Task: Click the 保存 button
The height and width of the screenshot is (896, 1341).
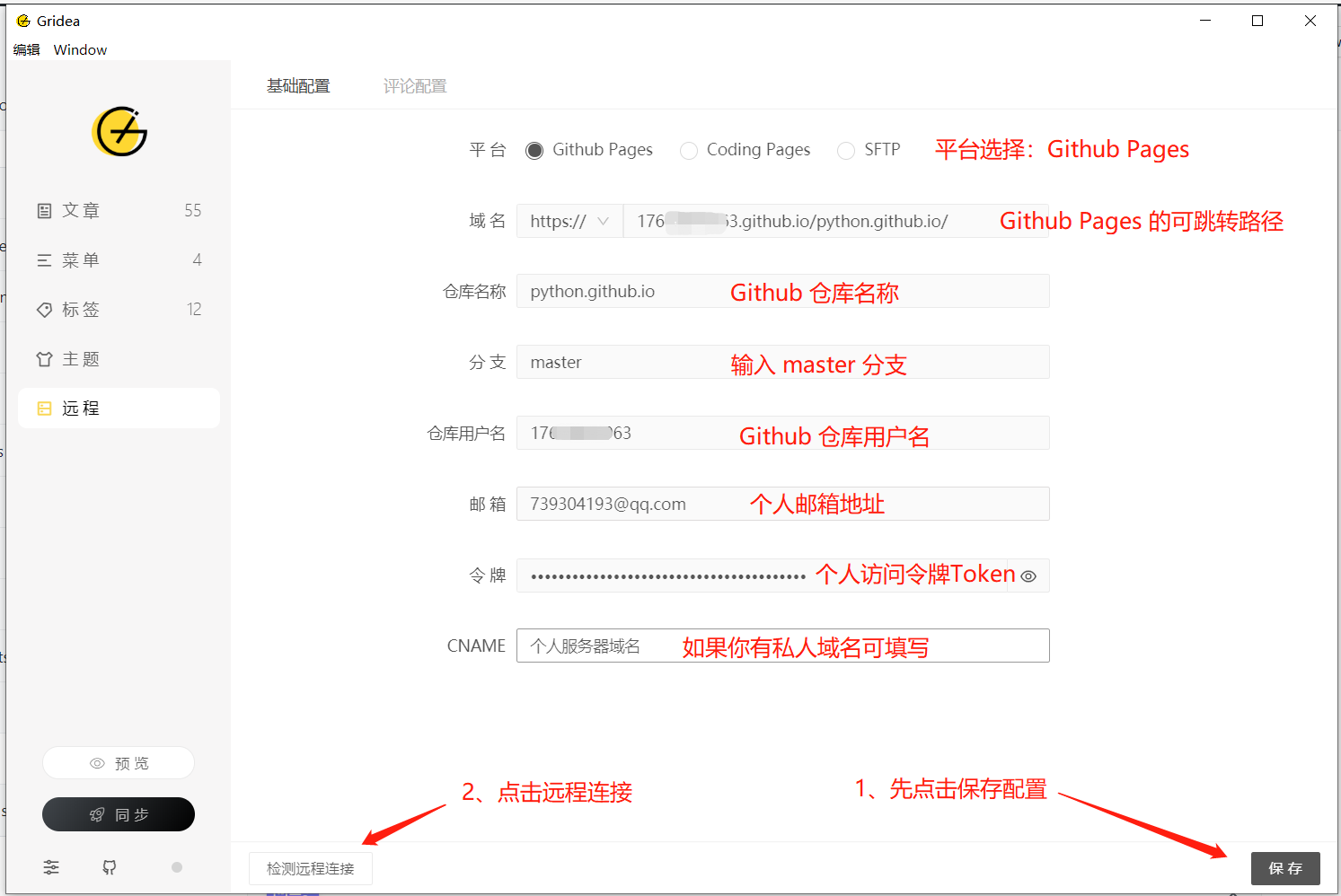Action: tap(1285, 868)
